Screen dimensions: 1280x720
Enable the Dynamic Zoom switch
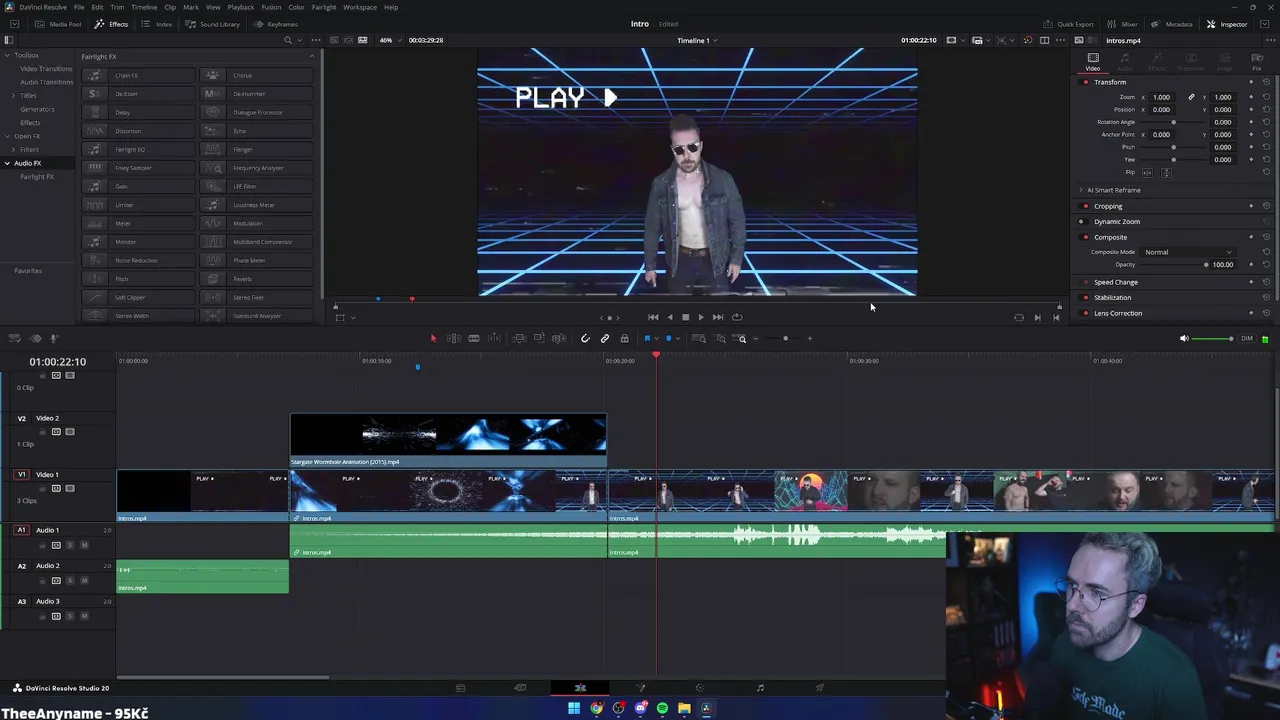pyautogui.click(x=1081, y=221)
